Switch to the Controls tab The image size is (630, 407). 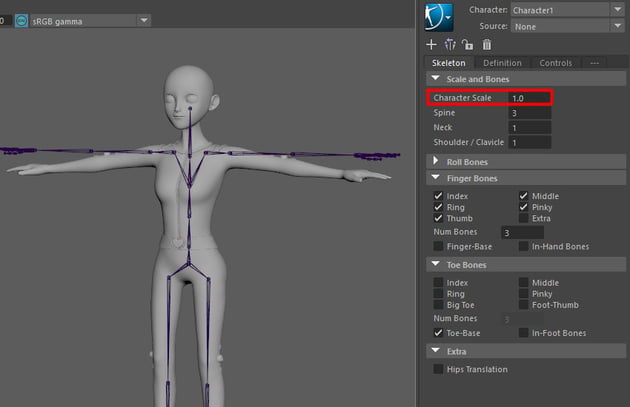pyautogui.click(x=555, y=63)
